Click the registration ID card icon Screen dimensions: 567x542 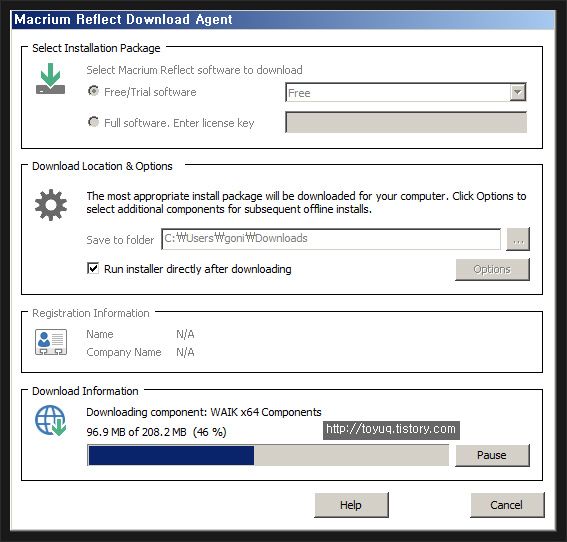click(51, 342)
